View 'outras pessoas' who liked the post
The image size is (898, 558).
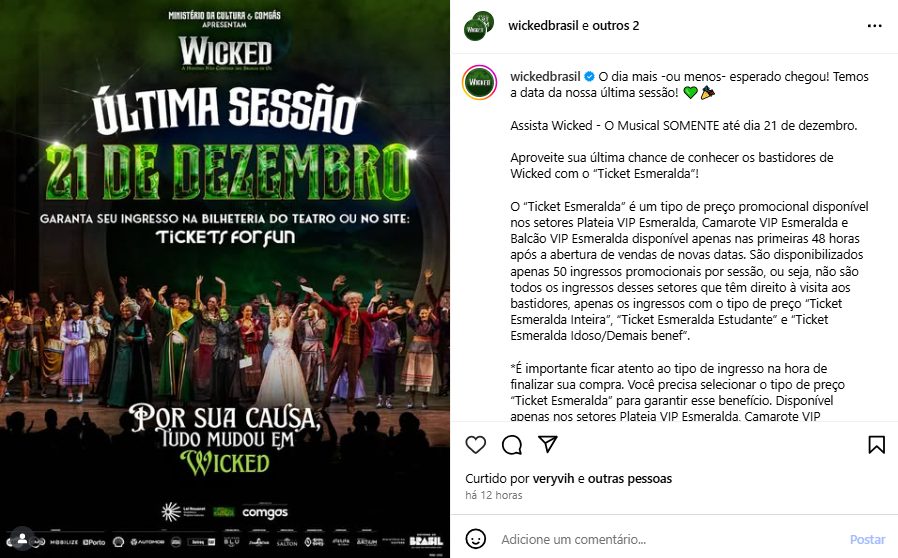coord(630,478)
